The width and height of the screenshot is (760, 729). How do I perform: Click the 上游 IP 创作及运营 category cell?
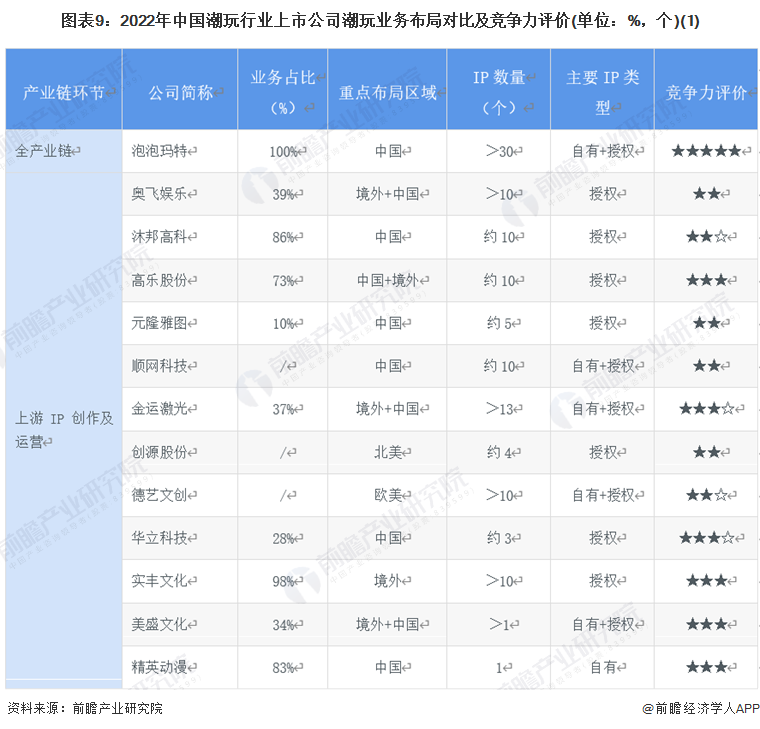click(x=63, y=429)
